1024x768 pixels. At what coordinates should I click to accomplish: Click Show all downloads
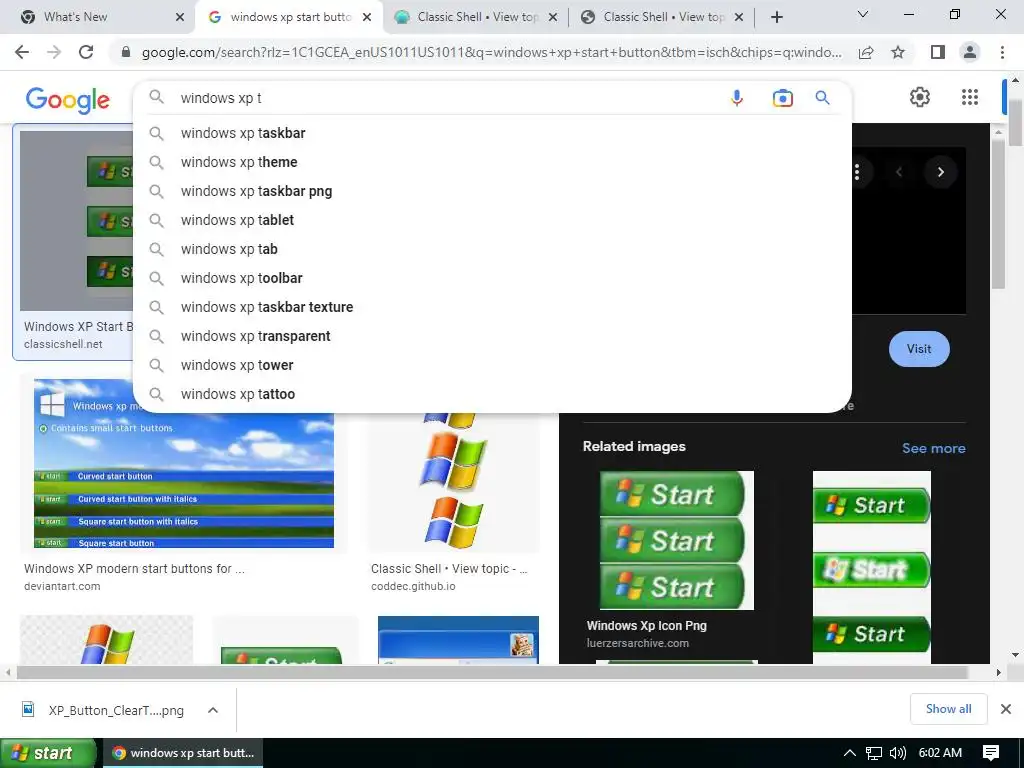tap(948, 709)
